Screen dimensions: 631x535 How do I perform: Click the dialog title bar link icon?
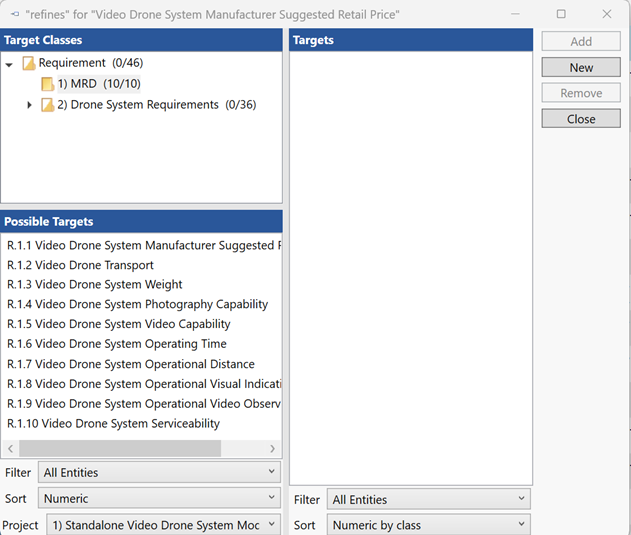[14, 14]
